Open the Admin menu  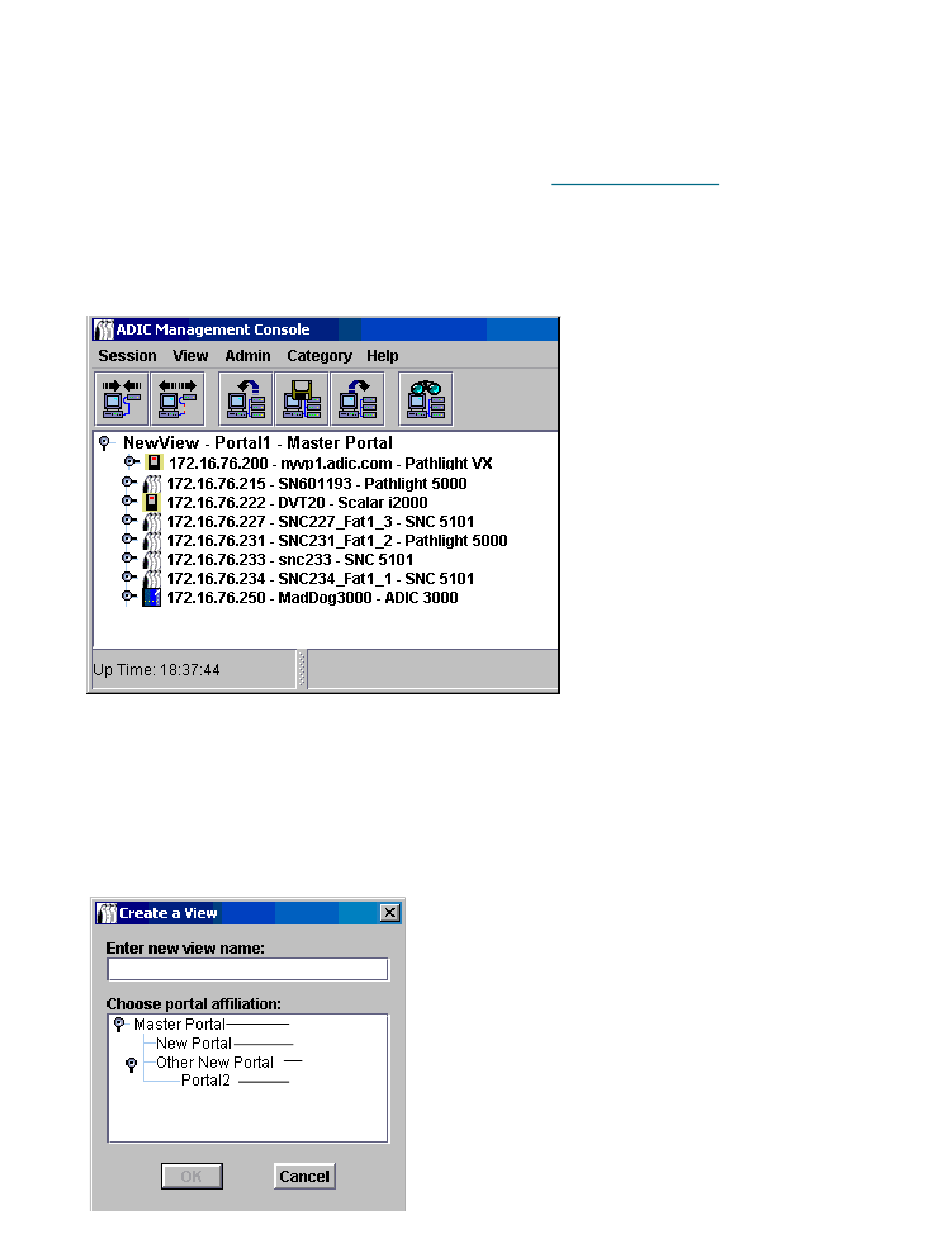click(x=247, y=356)
